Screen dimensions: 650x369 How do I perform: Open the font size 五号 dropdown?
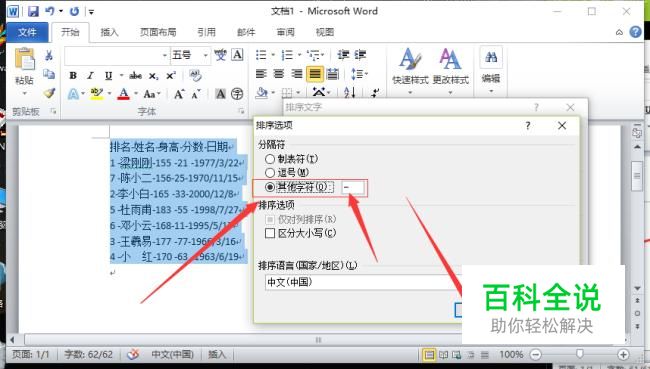(x=205, y=55)
